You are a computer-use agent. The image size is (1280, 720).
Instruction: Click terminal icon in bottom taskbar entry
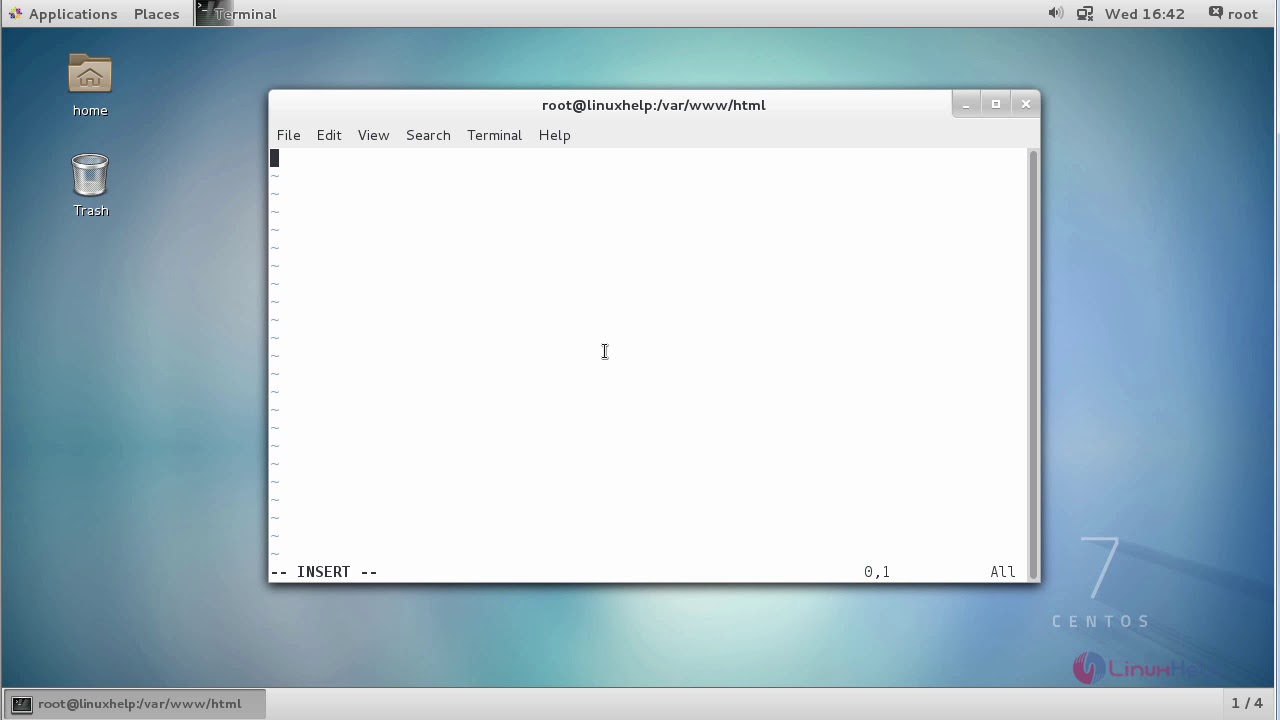pos(22,704)
